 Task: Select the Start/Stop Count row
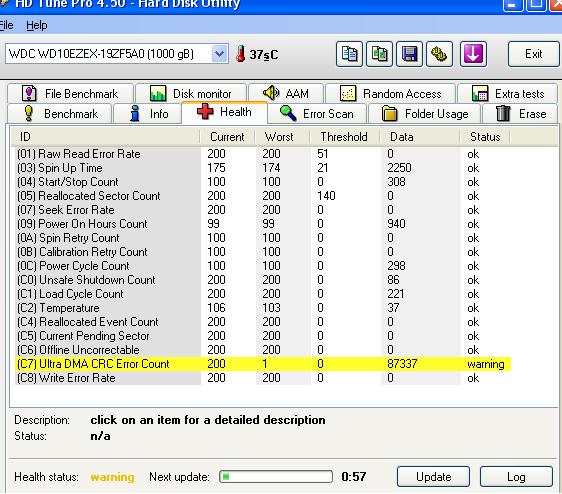click(x=263, y=182)
